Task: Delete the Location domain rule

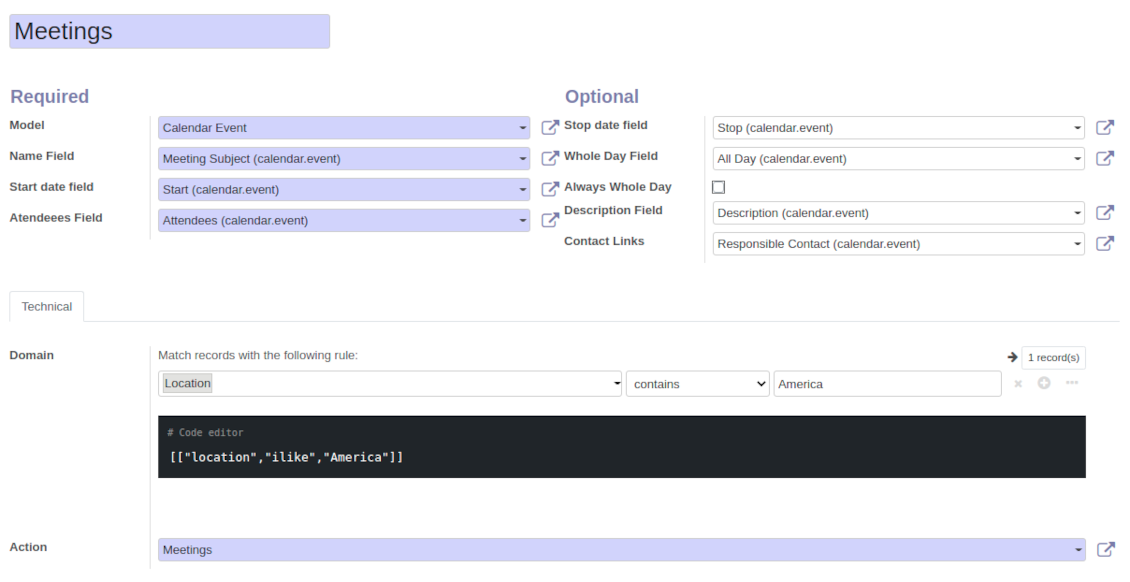Action: pyautogui.click(x=1018, y=384)
